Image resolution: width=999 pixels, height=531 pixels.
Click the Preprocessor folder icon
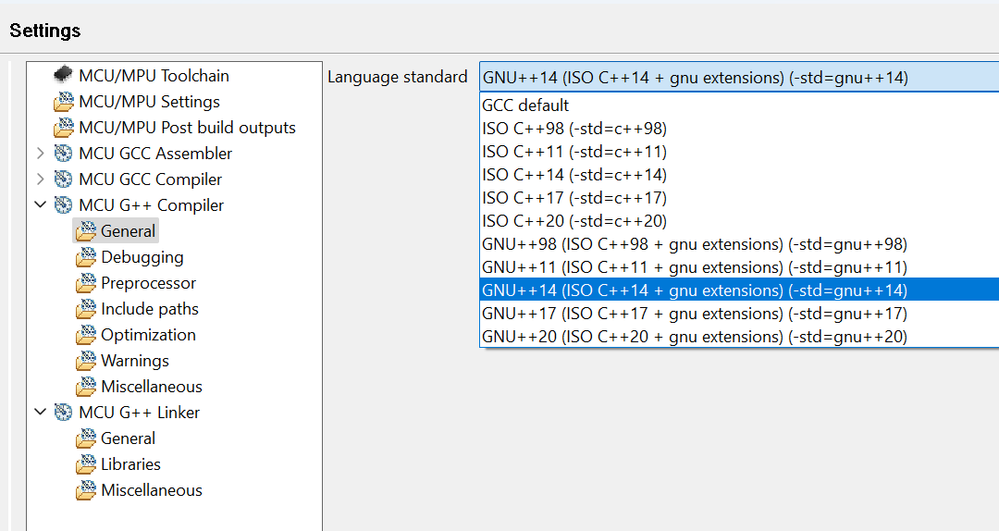coord(85,283)
